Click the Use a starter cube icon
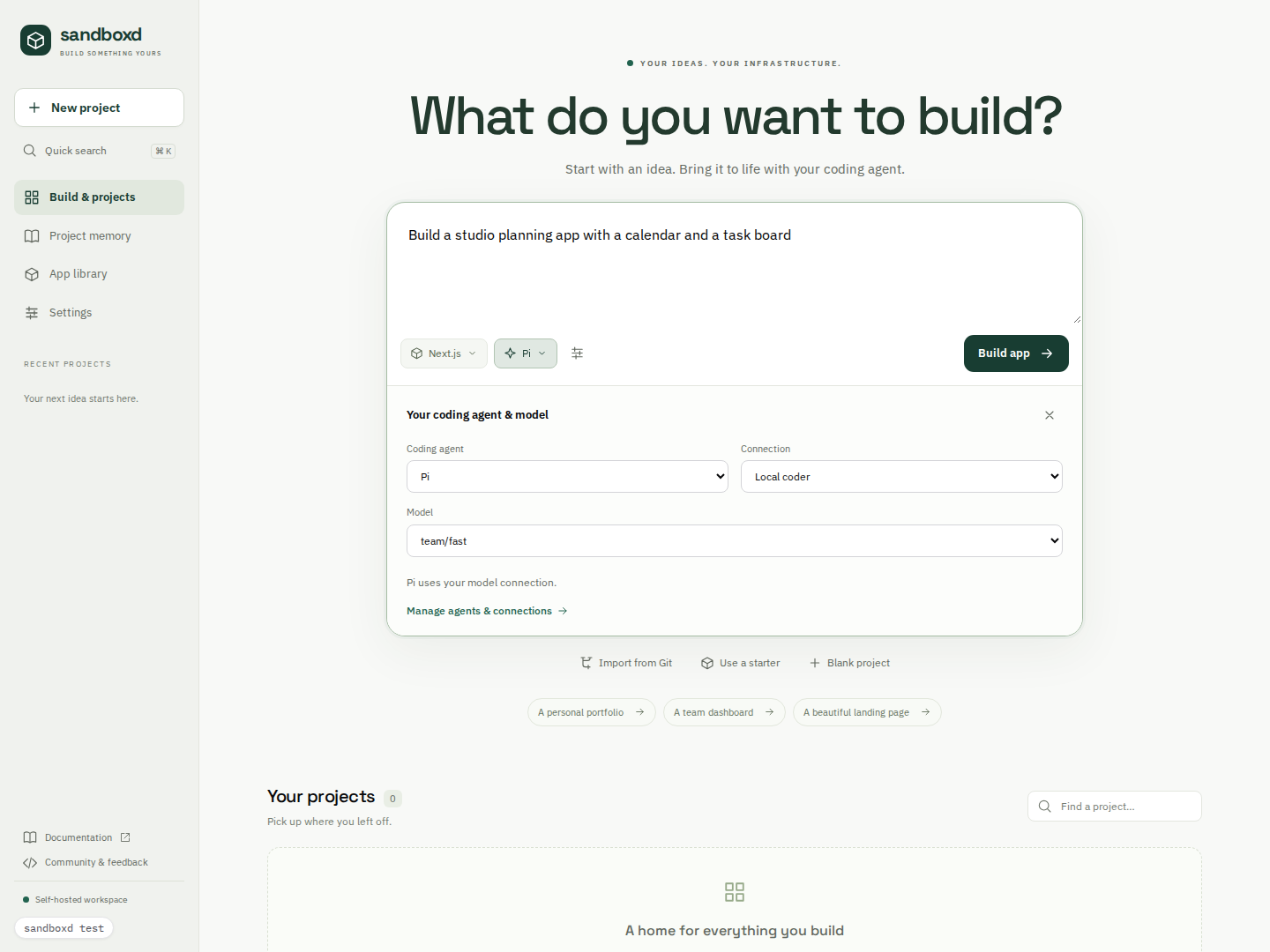1270x952 pixels. (707, 663)
